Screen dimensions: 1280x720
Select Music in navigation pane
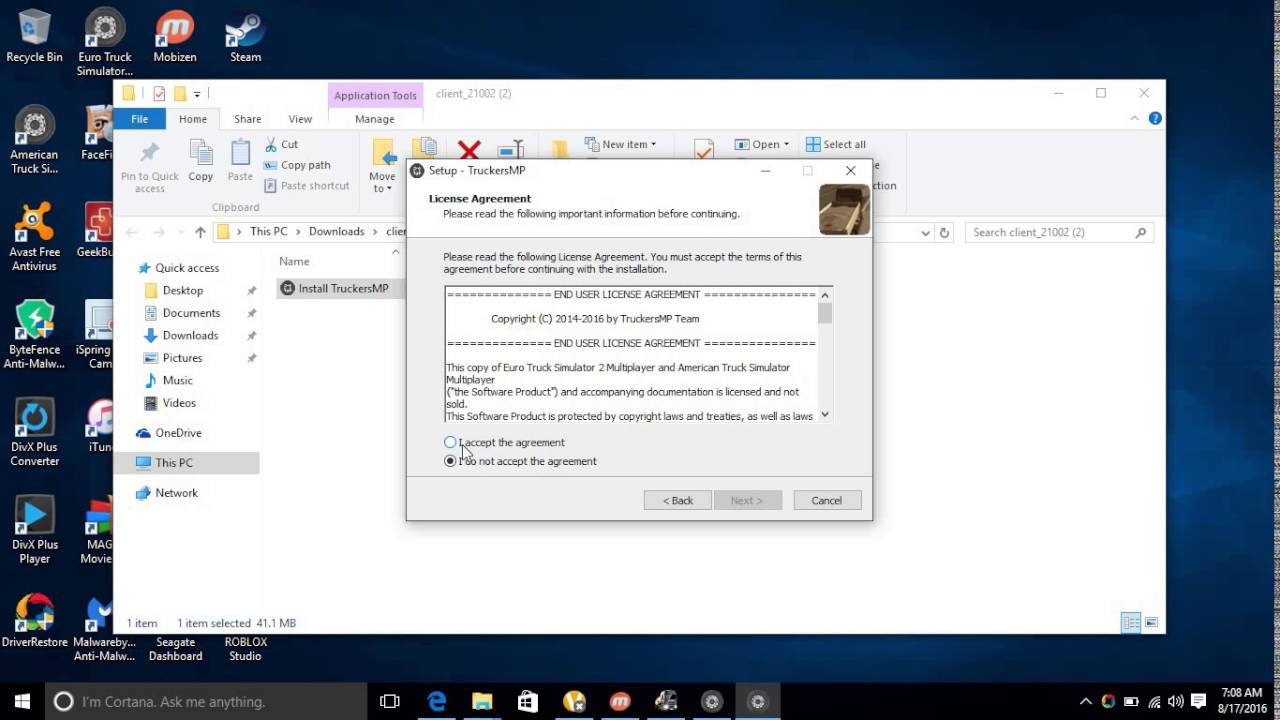(x=177, y=380)
